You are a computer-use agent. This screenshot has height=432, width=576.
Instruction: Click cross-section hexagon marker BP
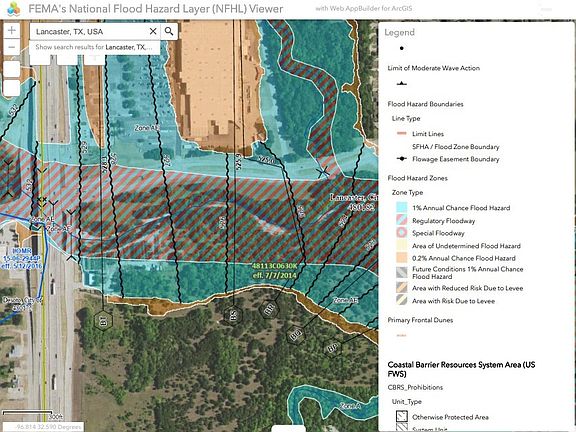tap(333, 347)
